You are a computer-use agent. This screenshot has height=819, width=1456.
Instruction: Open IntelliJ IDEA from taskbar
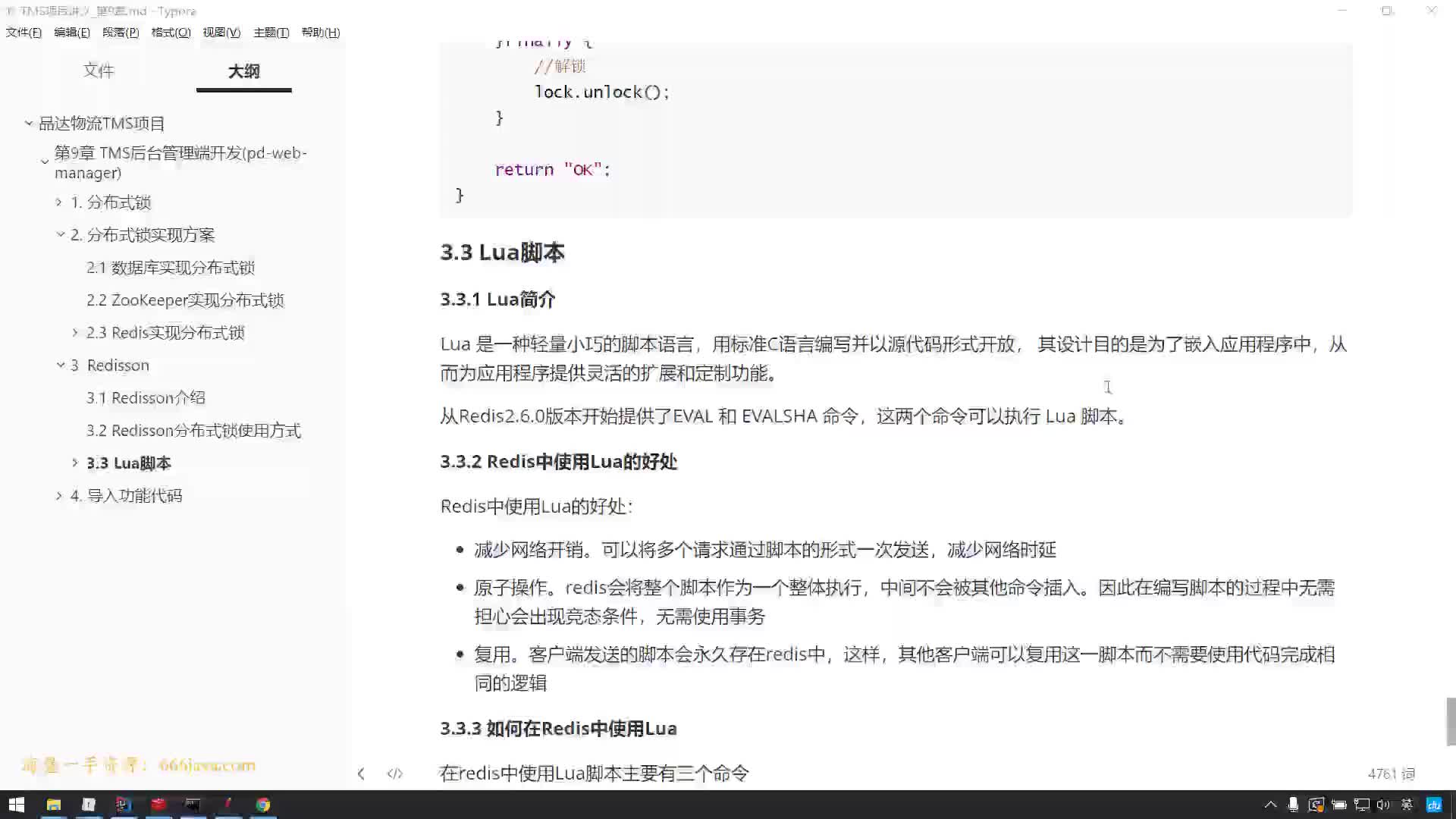(x=124, y=805)
